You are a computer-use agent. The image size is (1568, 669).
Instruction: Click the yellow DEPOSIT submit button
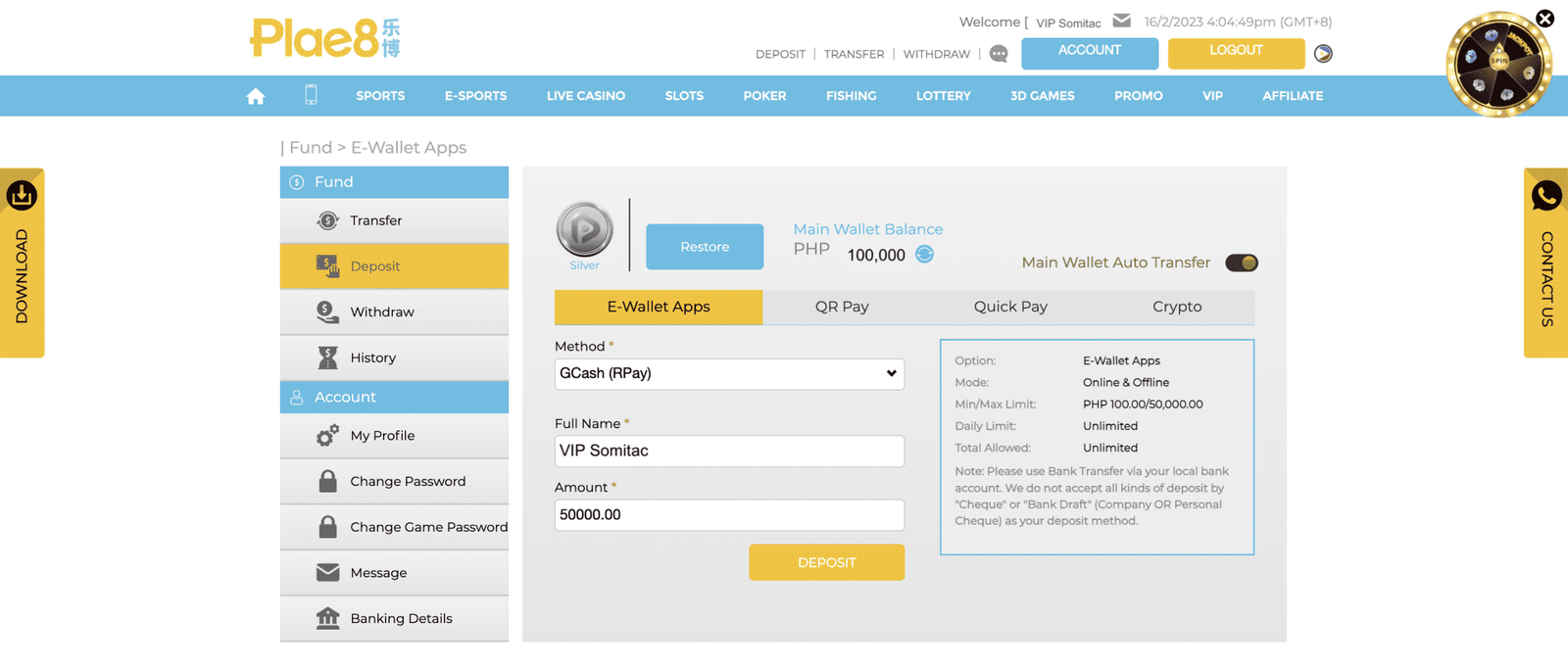827,562
